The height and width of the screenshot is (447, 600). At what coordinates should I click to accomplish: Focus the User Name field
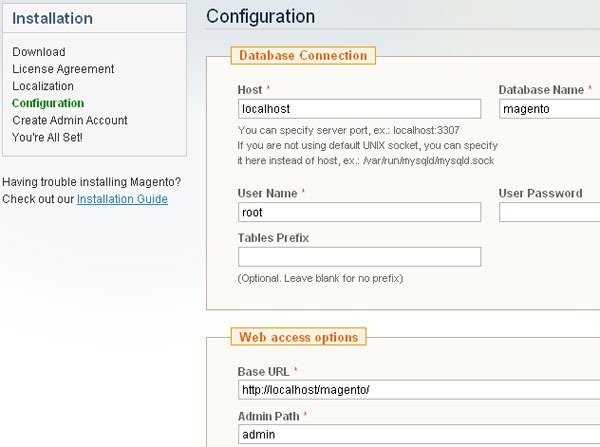359,212
